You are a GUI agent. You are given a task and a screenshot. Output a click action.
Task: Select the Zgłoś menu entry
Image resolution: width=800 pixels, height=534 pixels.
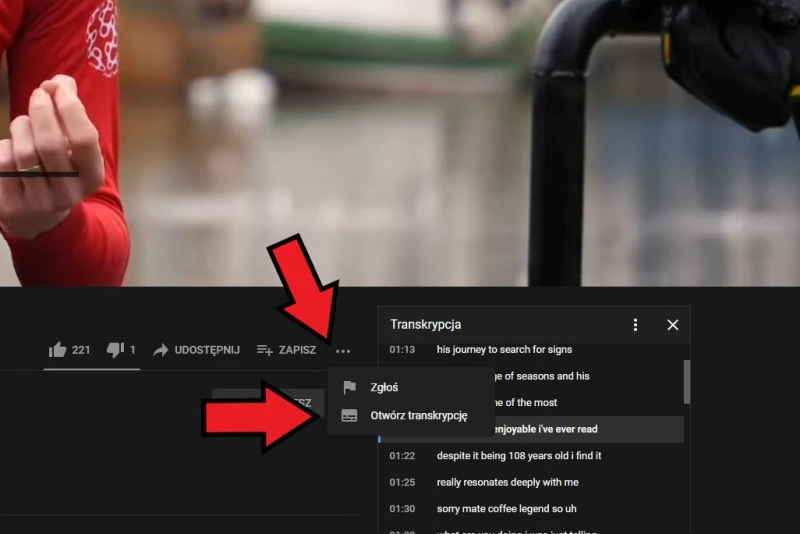[x=385, y=388]
